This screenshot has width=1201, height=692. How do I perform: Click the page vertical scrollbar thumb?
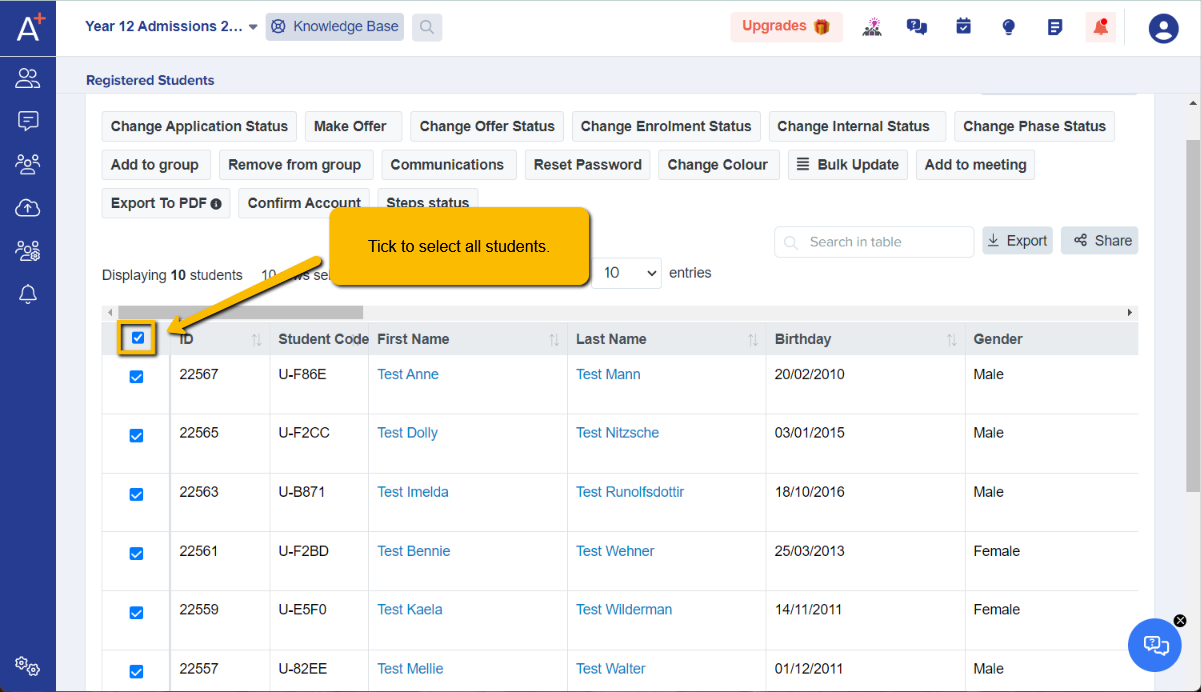coord(1192,315)
